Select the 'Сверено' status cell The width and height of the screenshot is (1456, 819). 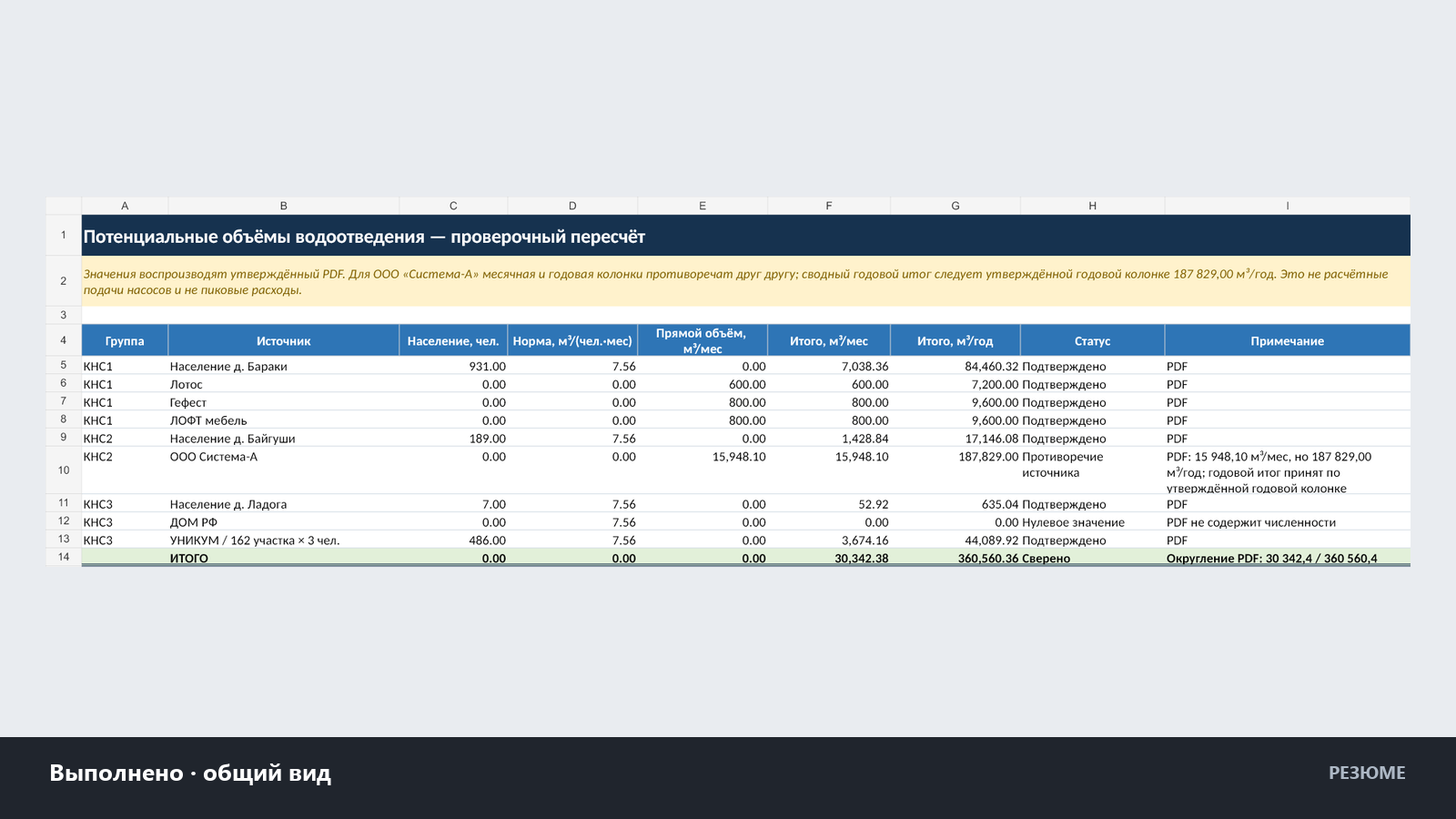tap(1092, 558)
